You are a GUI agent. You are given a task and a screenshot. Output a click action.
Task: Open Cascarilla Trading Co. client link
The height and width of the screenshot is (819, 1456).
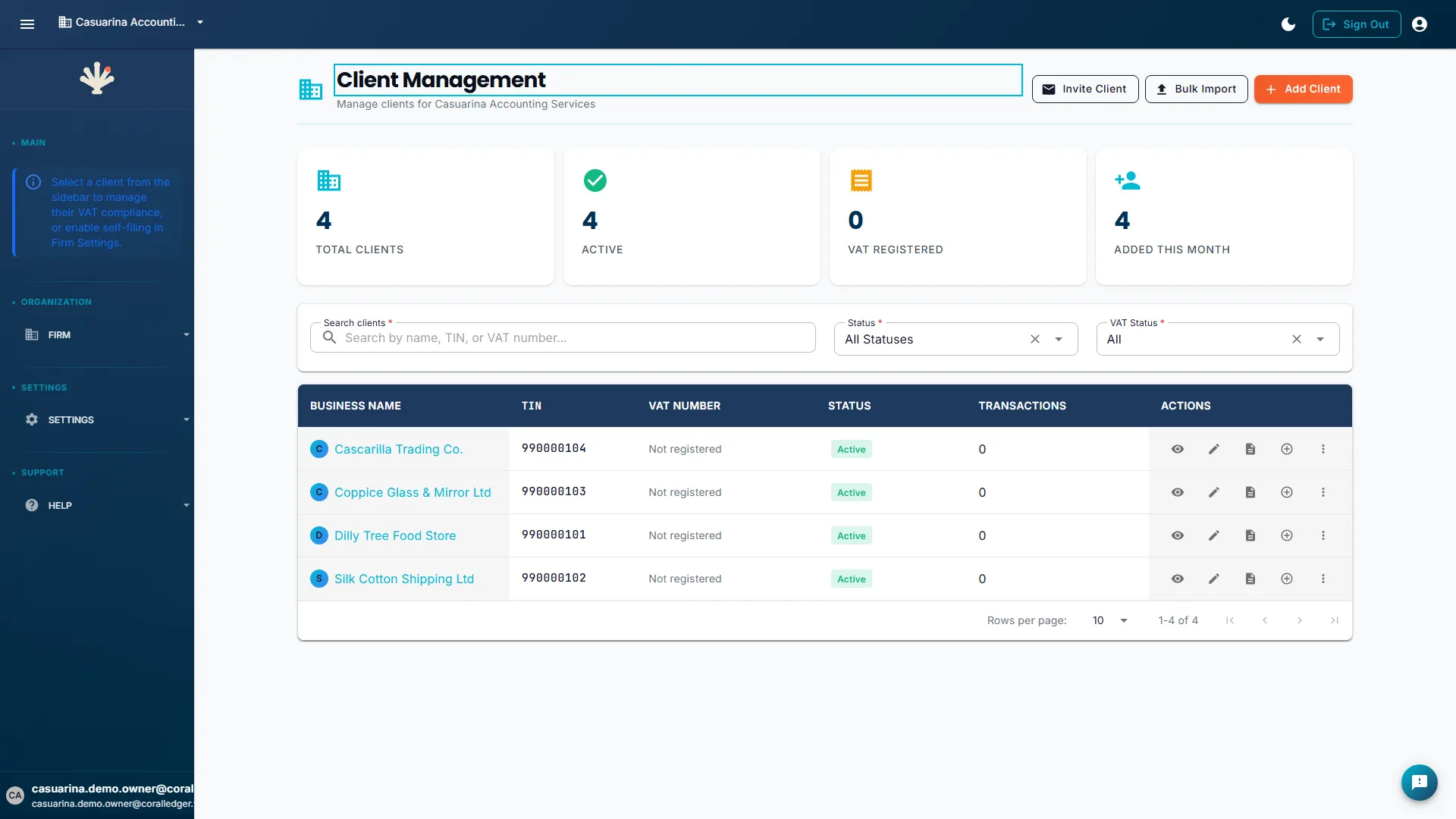click(398, 449)
